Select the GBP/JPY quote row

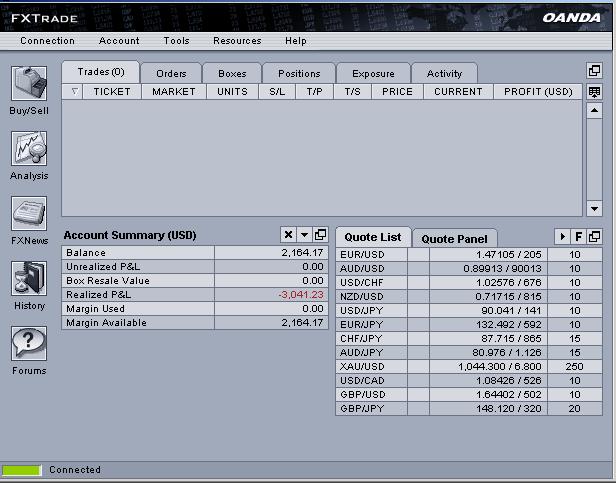tap(469, 409)
